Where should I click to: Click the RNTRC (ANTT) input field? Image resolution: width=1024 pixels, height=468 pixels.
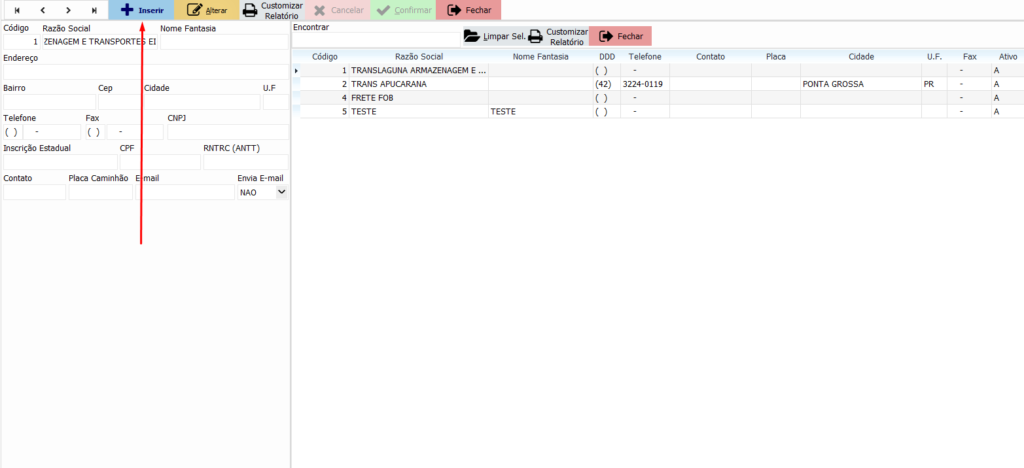[x=245, y=162]
